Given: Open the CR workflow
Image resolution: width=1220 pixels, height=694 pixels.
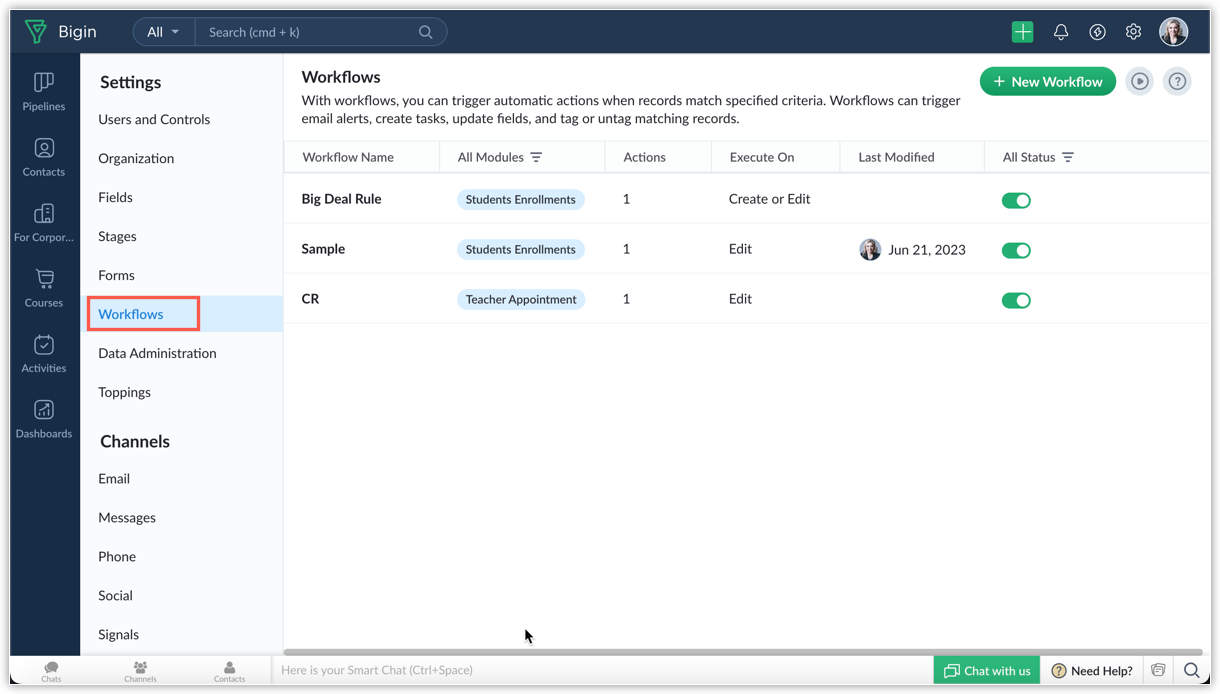Looking at the screenshot, I should (310, 299).
